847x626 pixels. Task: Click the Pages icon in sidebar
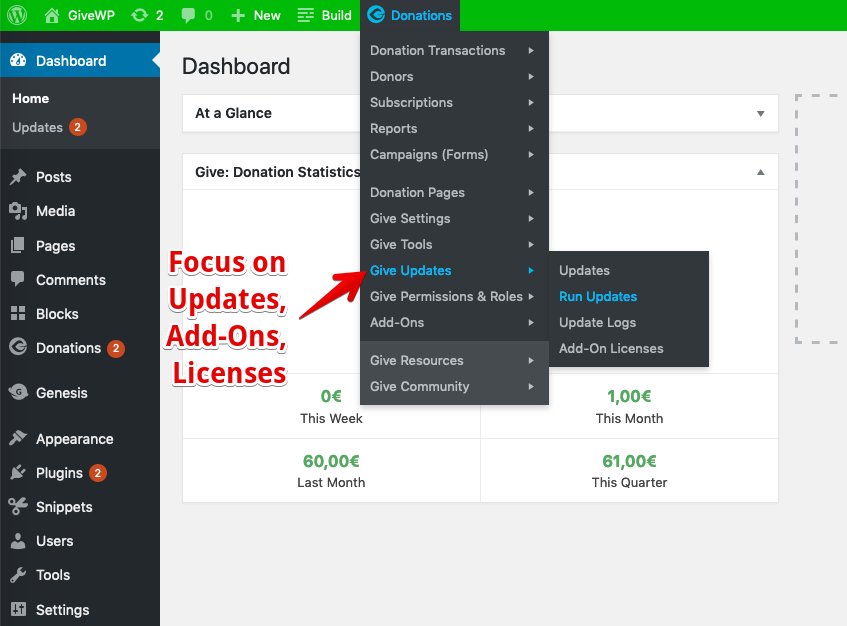18,245
